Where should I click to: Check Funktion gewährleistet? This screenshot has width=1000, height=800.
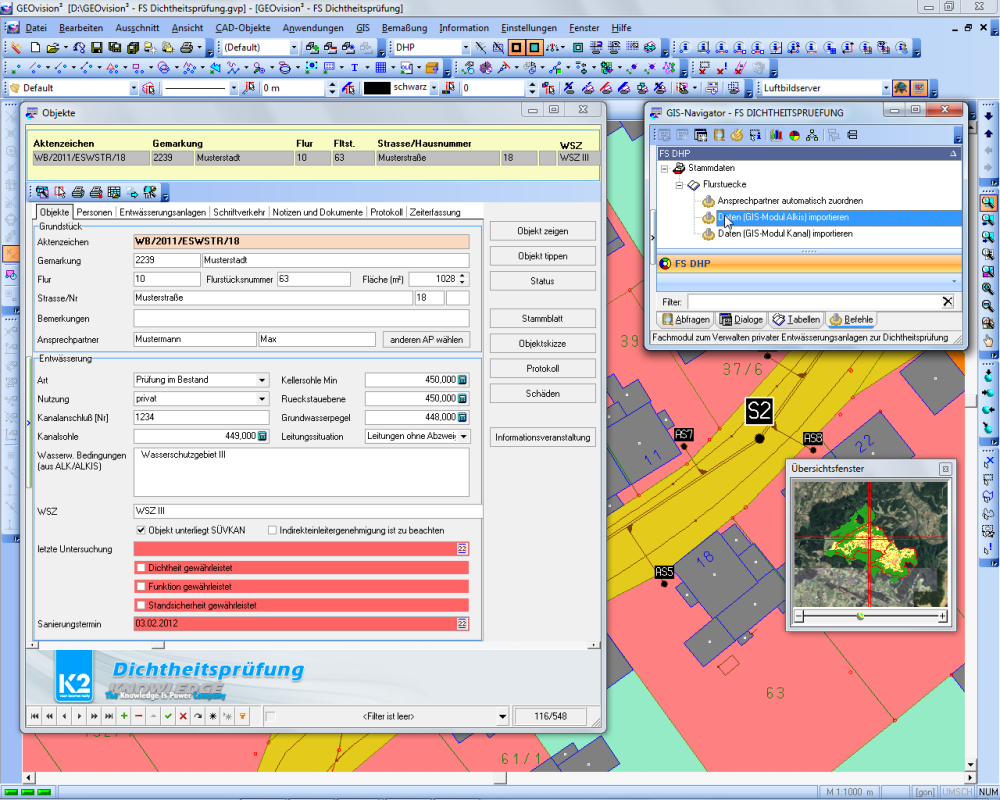[x=141, y=586]
